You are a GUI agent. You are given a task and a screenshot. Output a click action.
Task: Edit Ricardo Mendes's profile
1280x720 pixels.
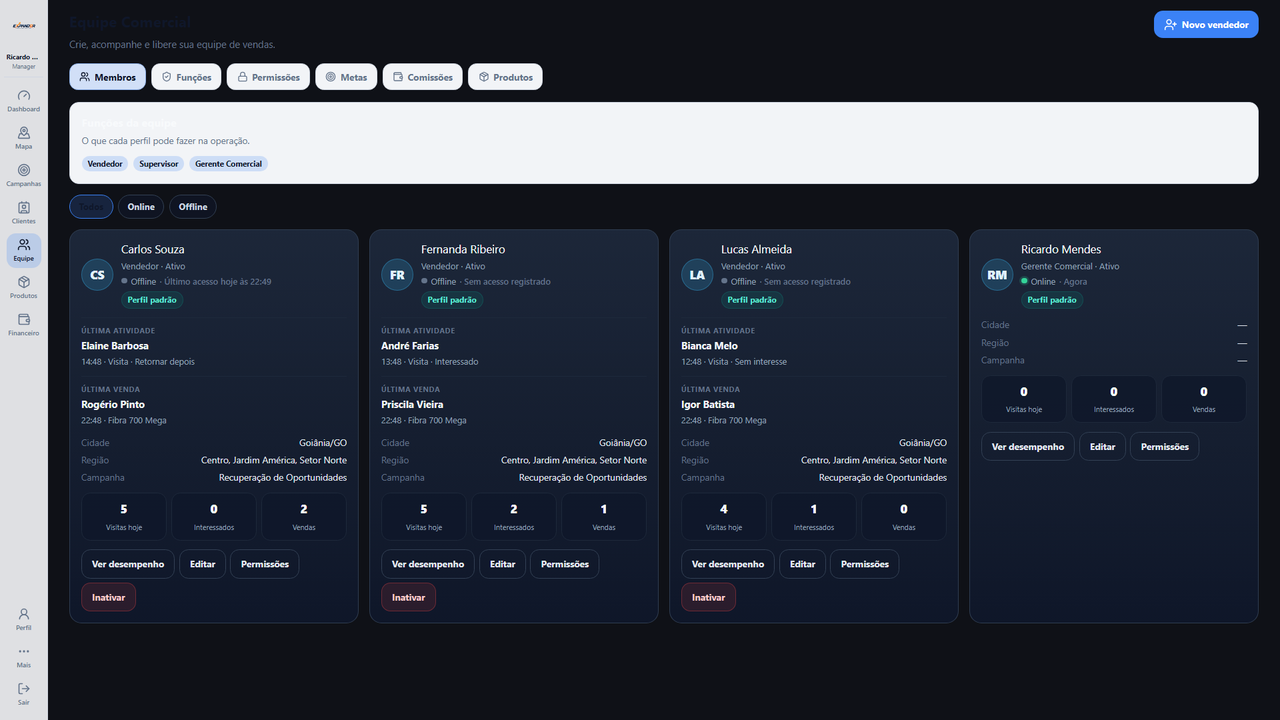click(x=1103, y=447)
